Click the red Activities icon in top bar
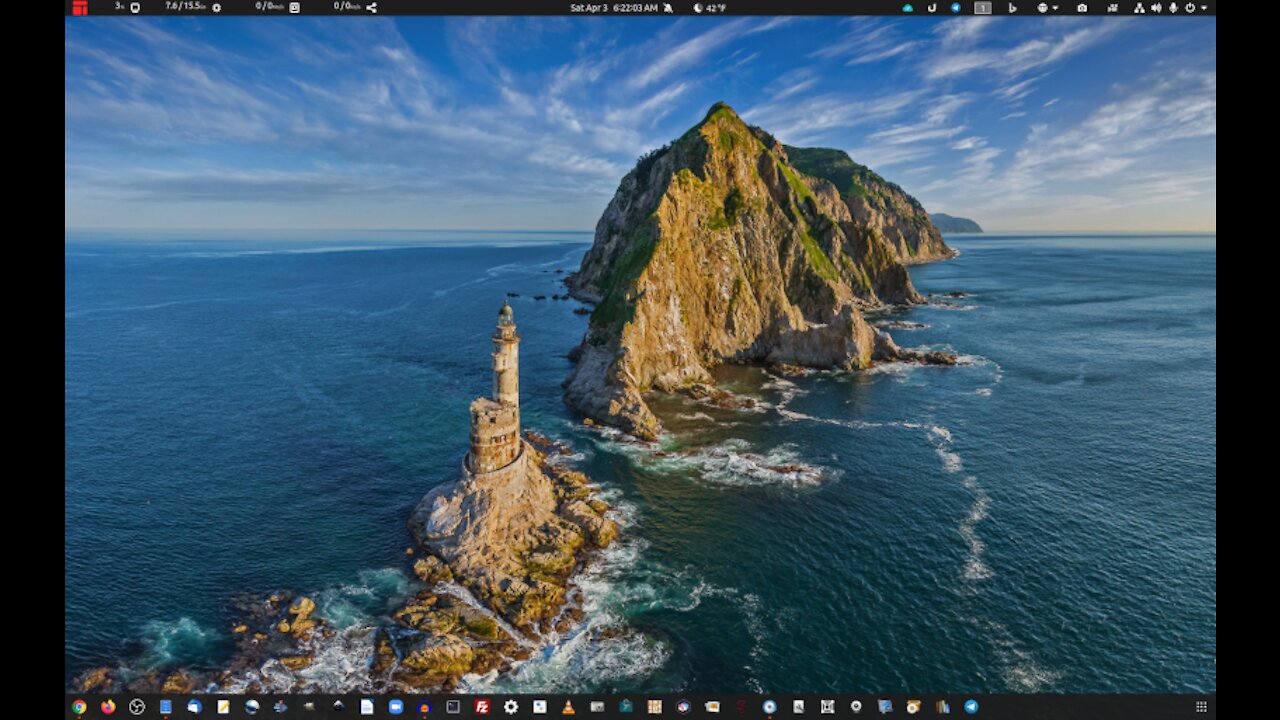Image resolution: width=1280 pixels, height=720 pixels. pos(80,8)
